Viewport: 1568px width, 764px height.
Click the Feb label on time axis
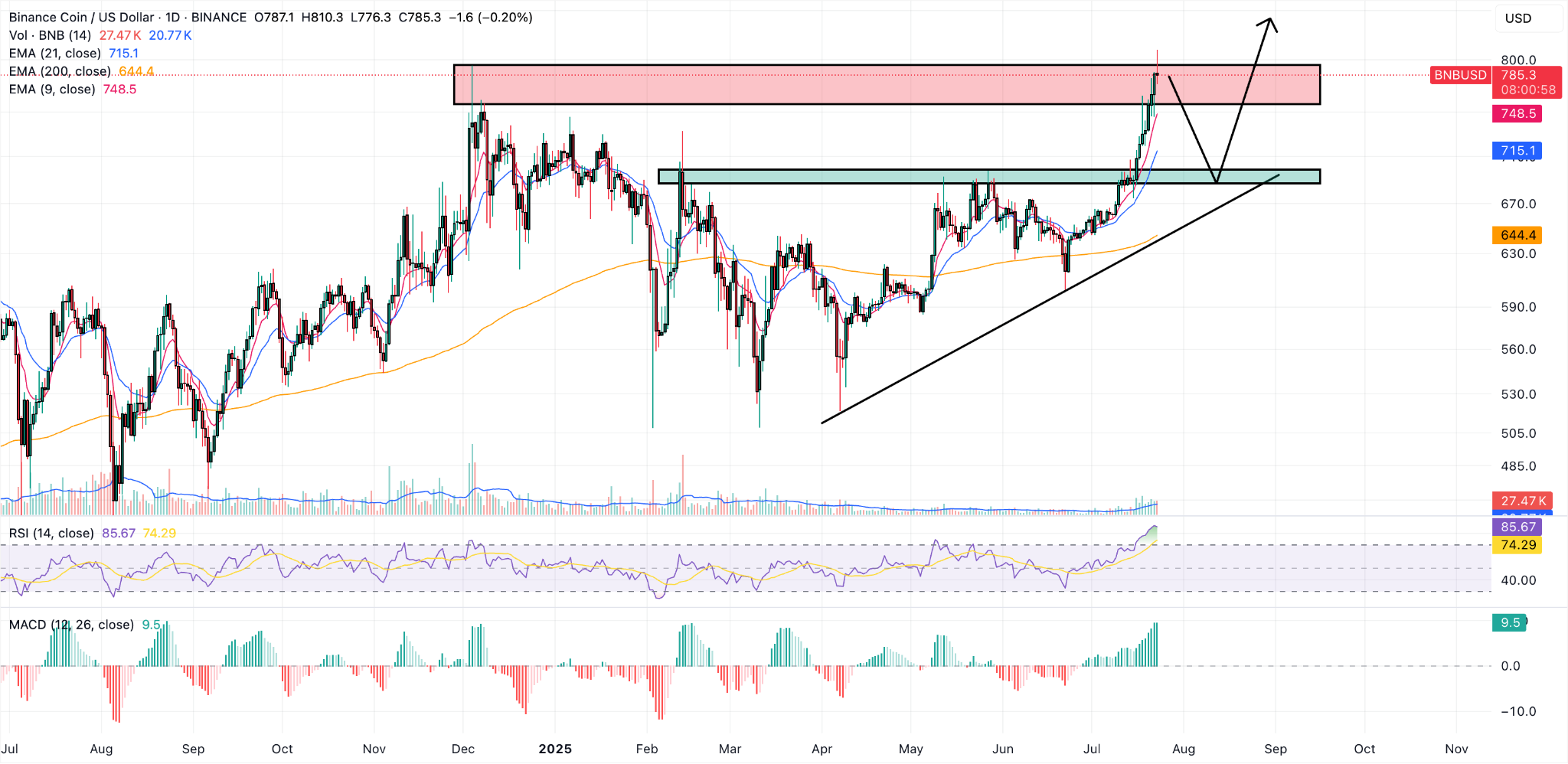click(x=647, y=749)
